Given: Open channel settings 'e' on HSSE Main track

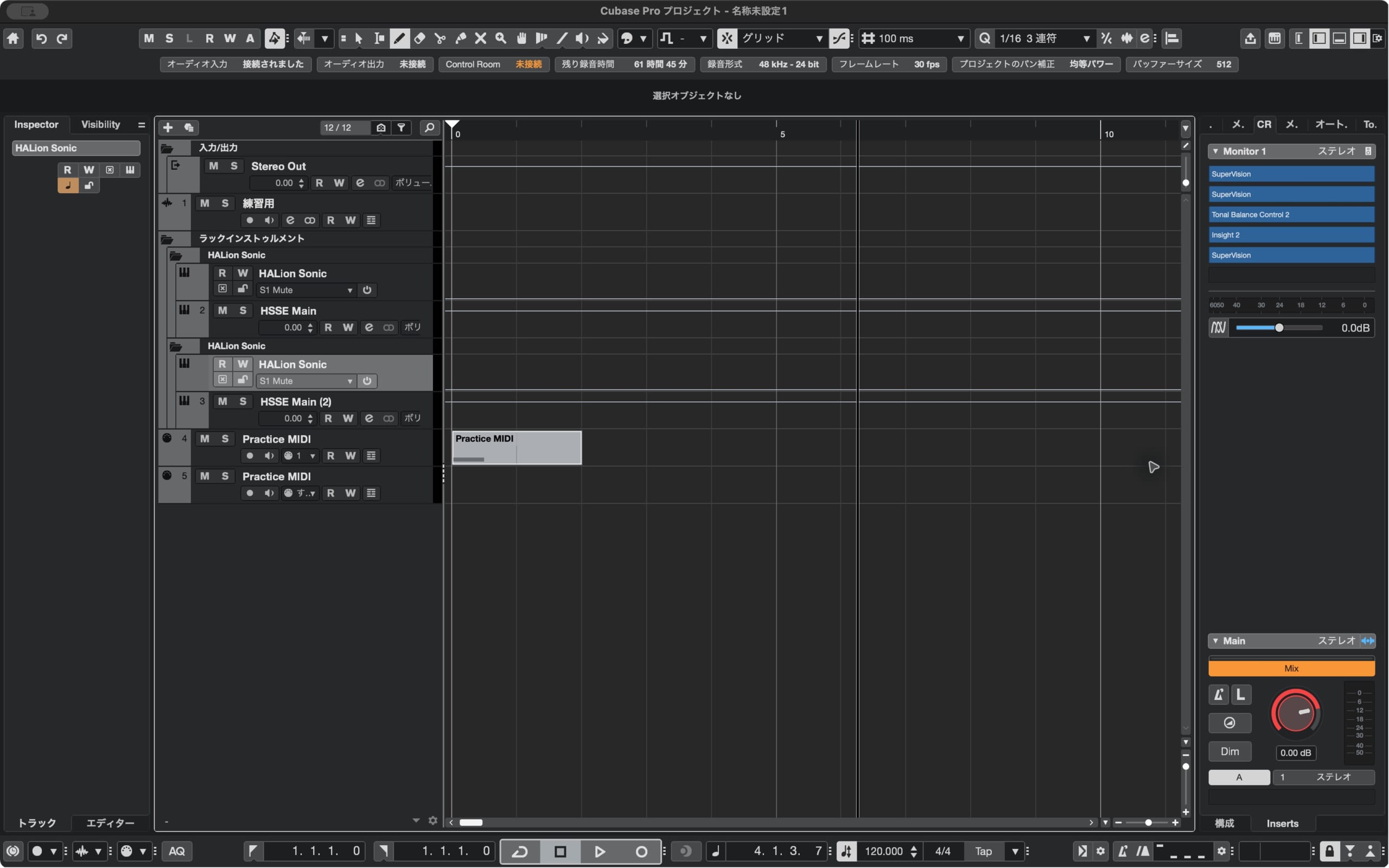Looking at the screenshot, I should 368,327.
